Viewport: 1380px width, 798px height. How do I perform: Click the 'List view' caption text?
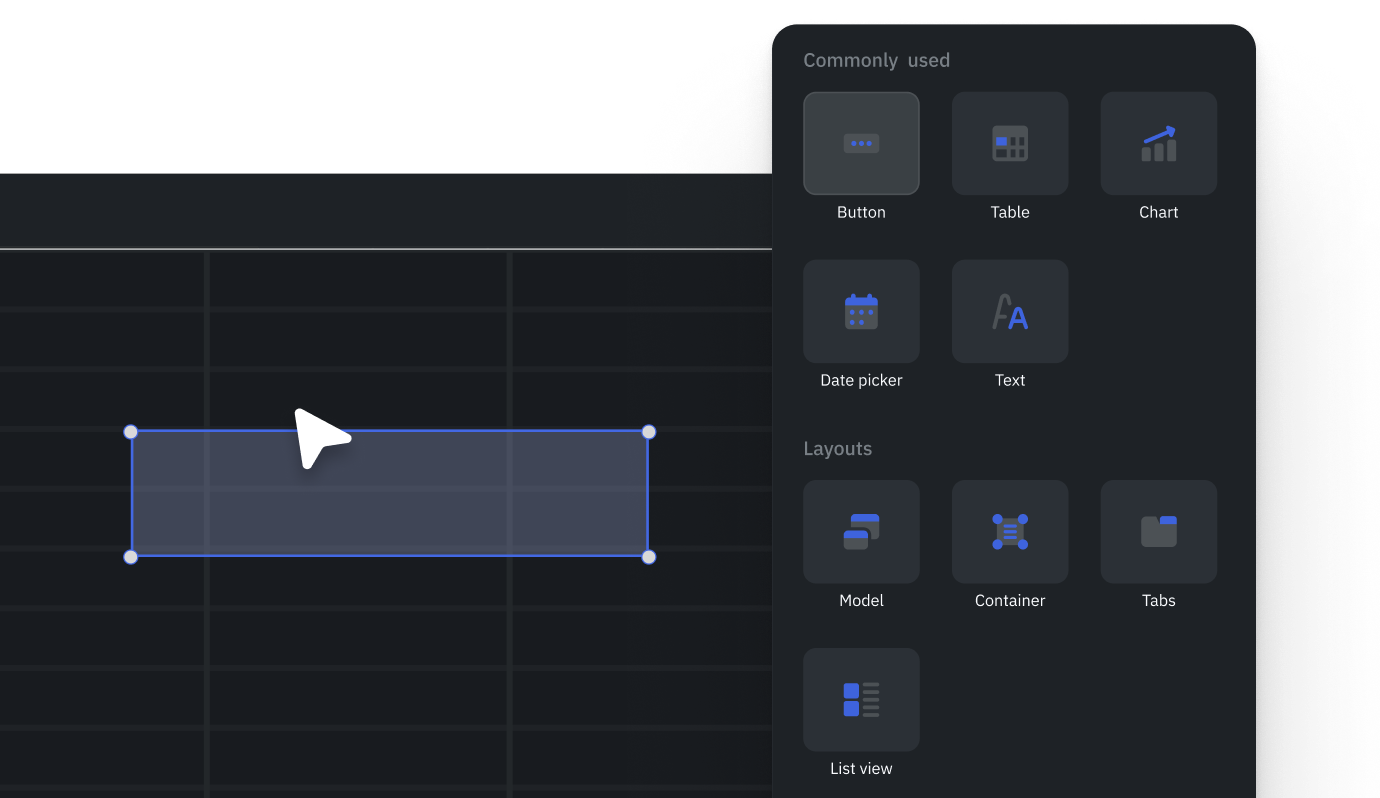tap(861, 769)
